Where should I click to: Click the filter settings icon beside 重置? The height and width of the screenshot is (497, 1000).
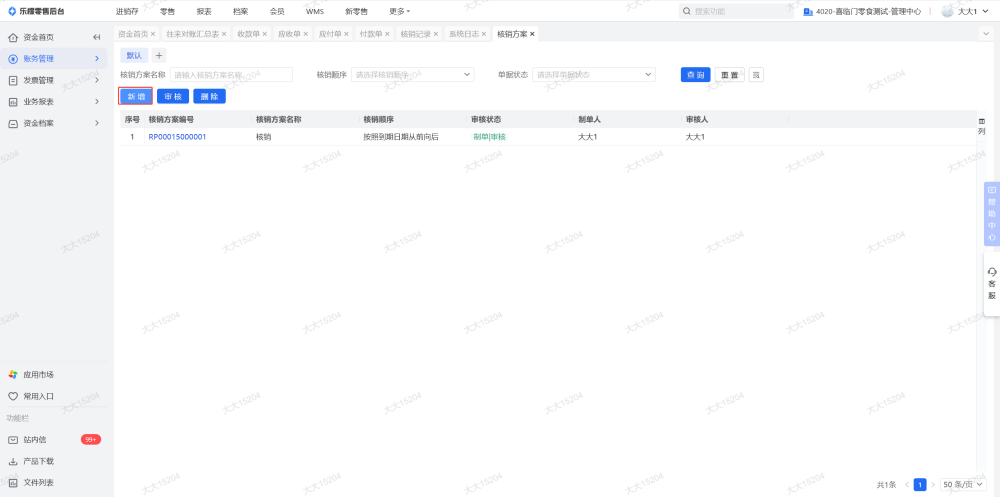point(756,75)
